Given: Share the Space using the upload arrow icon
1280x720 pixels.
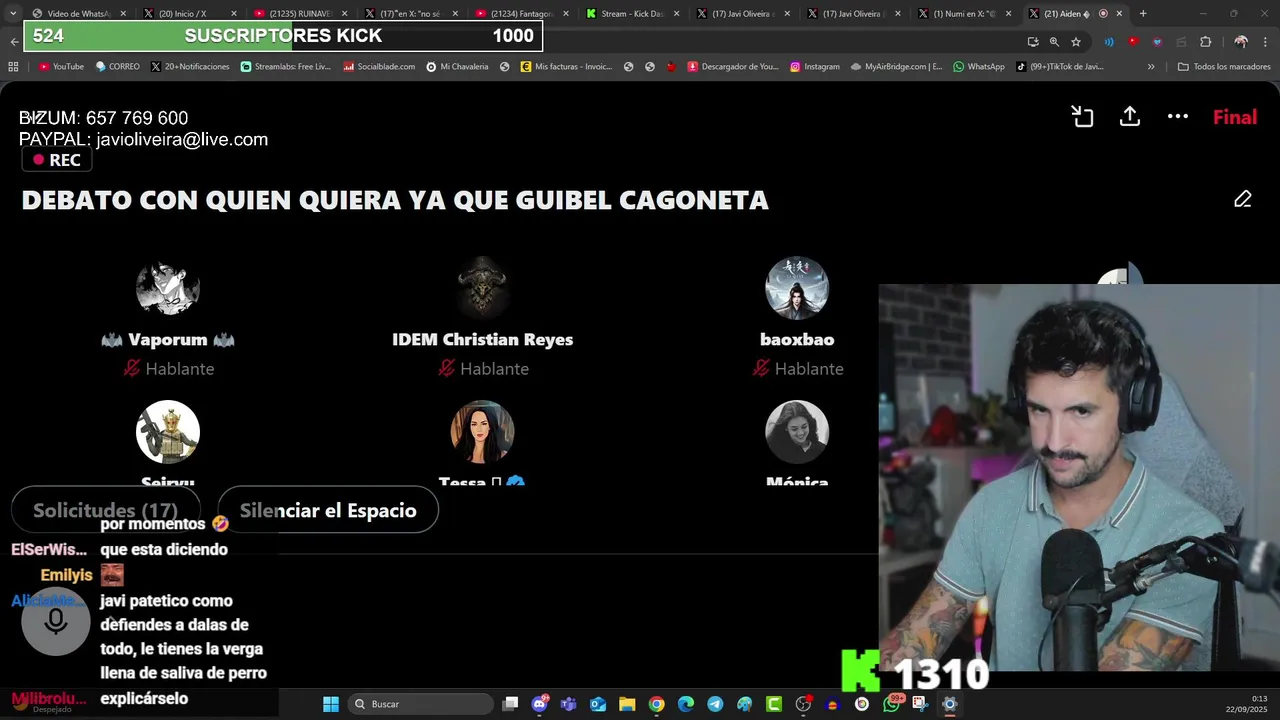Looking at the screenshot, I should point(1130,117).
